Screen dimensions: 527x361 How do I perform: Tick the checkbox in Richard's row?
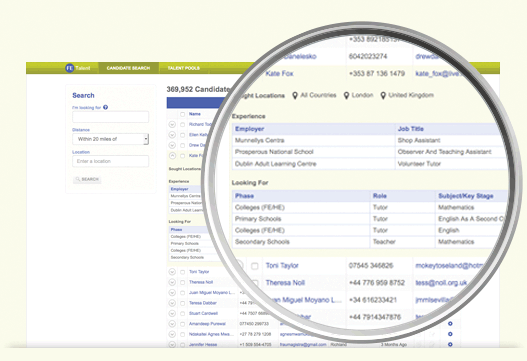183,125
